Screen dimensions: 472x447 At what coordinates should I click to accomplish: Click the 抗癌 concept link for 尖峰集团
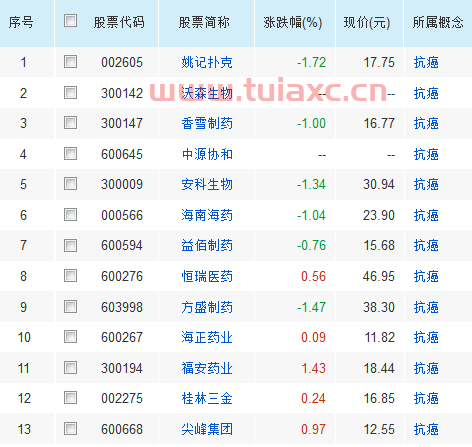coord(426,429)
